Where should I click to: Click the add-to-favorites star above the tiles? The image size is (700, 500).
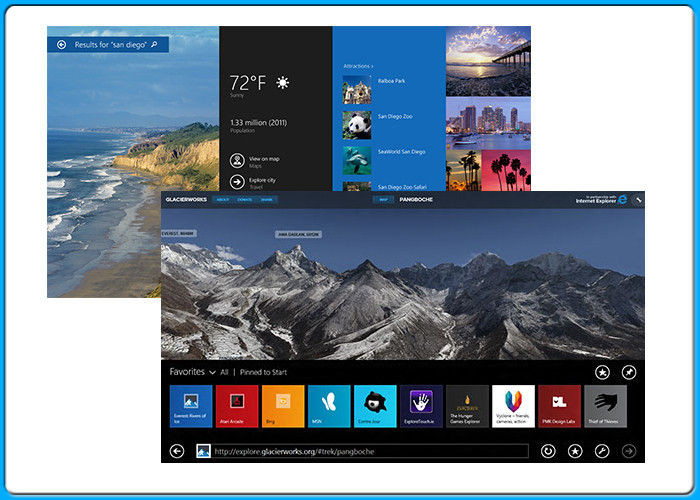(x=602, y=372)
